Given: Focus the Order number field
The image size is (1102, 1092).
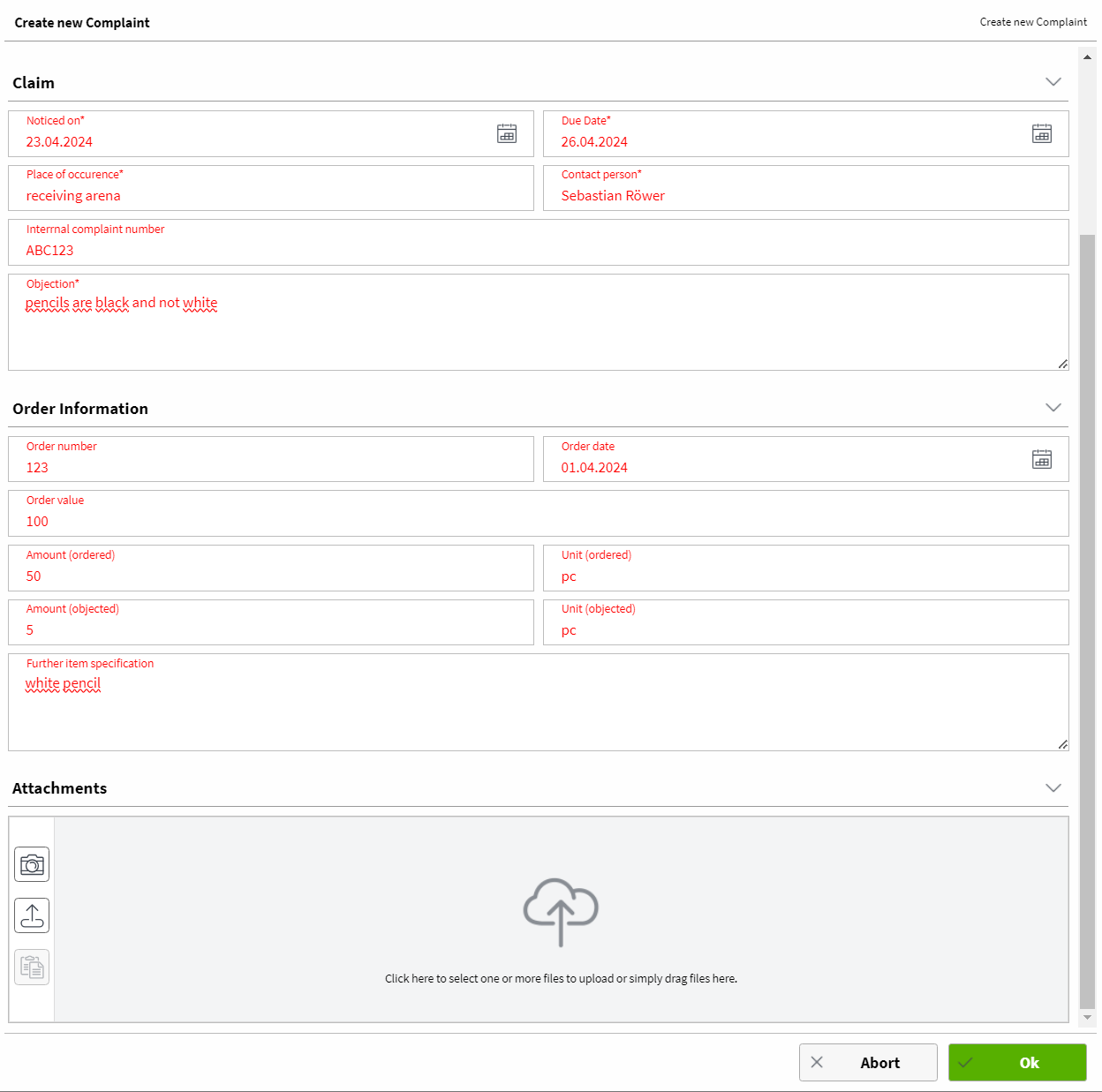Looking at the screenshot, I should tap(271, 459).
